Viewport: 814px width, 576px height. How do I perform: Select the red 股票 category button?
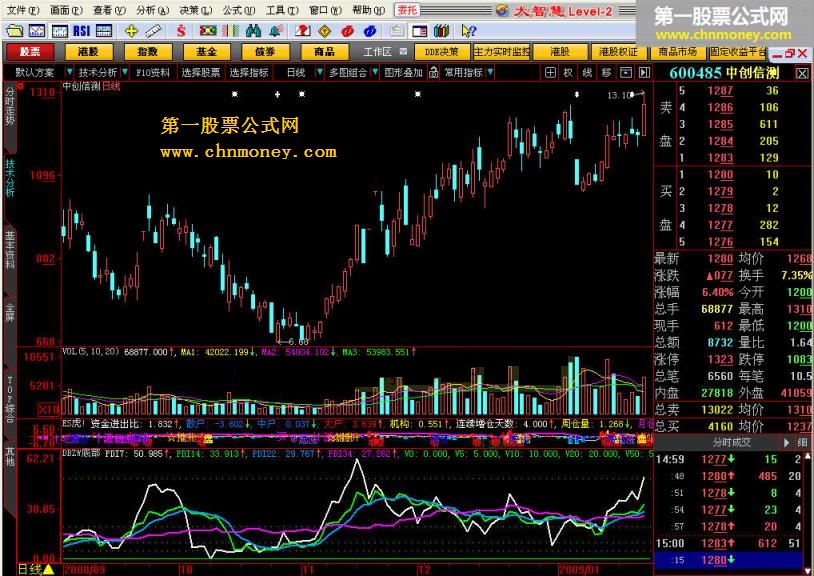[x=30, y=52]
